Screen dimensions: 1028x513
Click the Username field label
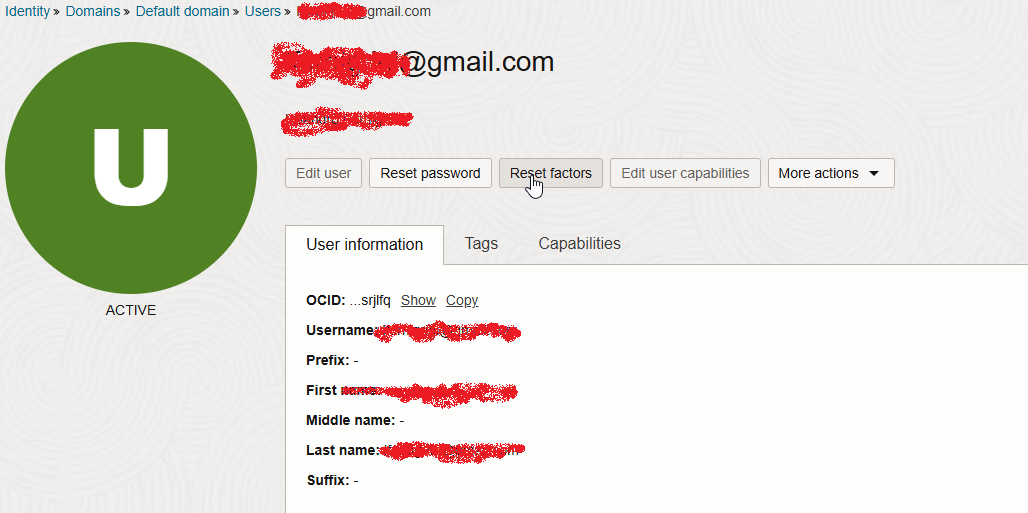(340, 330)
